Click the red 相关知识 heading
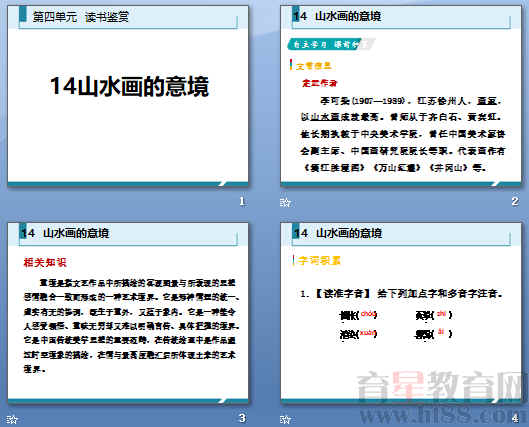The height and width of the screenshot is (427, 529). (45, 262)
